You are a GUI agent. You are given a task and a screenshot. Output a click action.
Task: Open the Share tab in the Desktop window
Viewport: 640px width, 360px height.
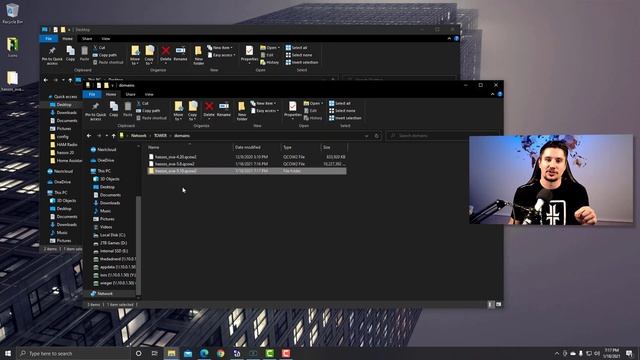click(87, 39)
